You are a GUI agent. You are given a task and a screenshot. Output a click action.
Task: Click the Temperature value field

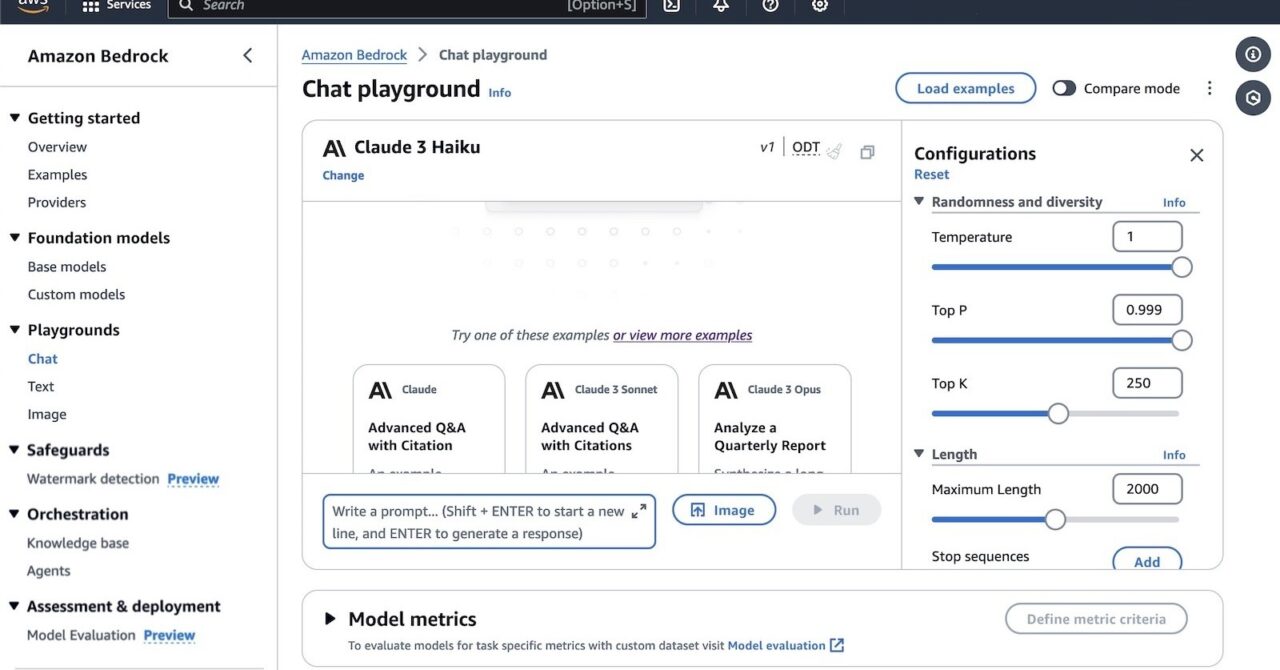1147,237
